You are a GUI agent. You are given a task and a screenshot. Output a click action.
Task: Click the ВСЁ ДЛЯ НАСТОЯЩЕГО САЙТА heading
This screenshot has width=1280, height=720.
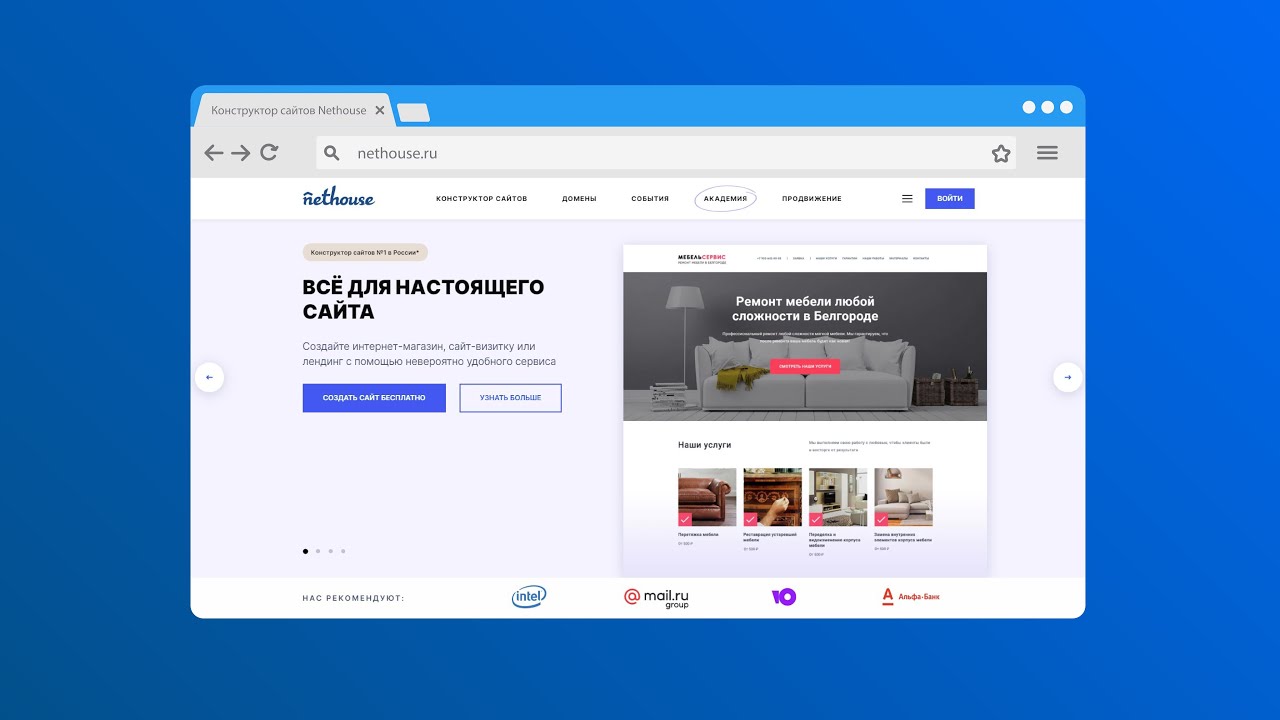[423, 299]
